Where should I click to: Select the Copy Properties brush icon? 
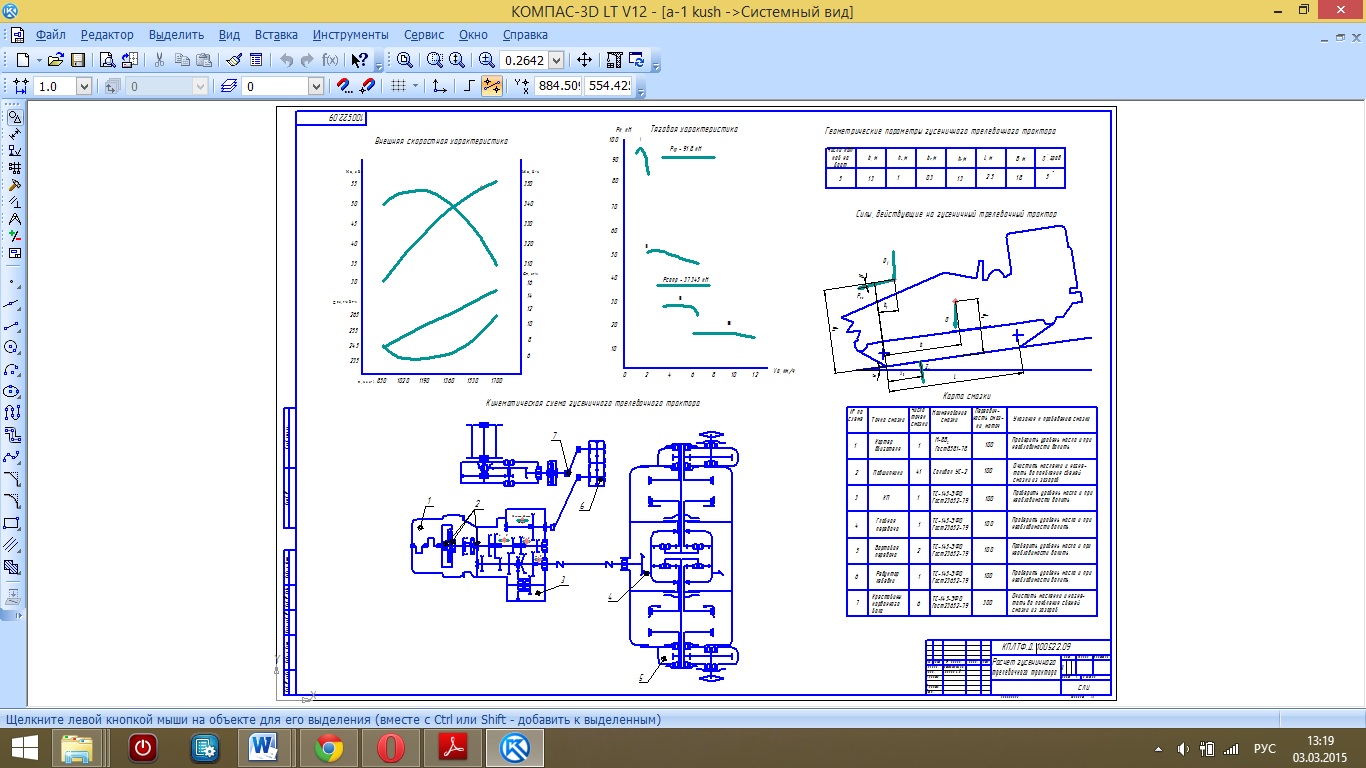click(233, 60)
